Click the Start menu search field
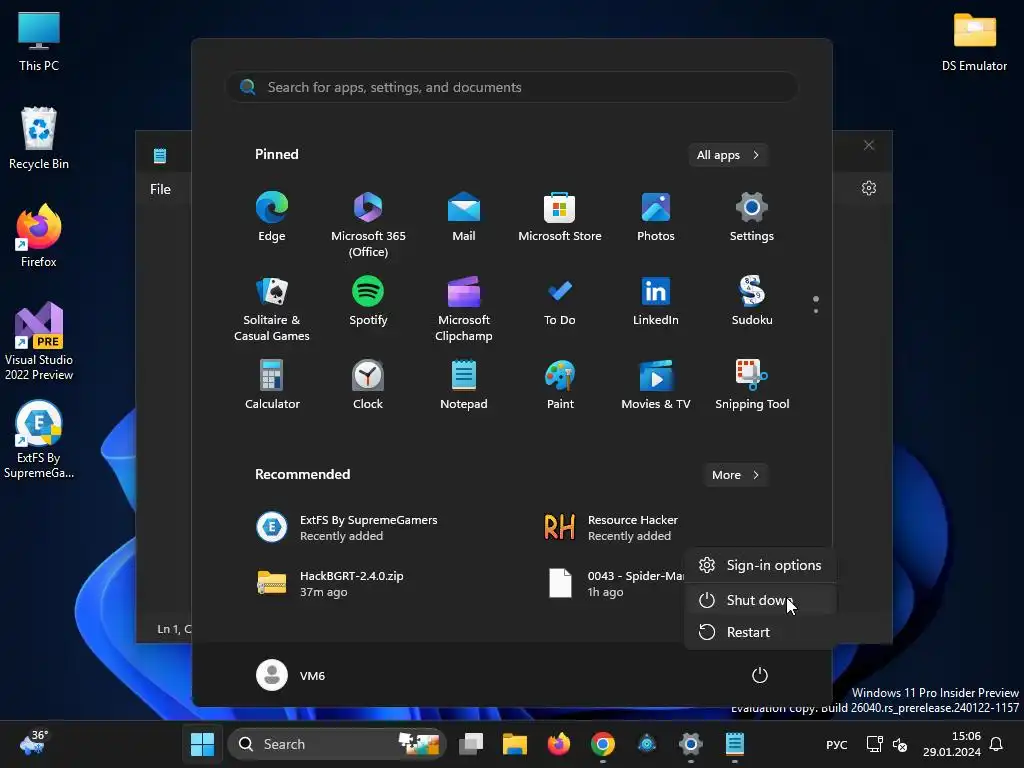 point(512,87)
